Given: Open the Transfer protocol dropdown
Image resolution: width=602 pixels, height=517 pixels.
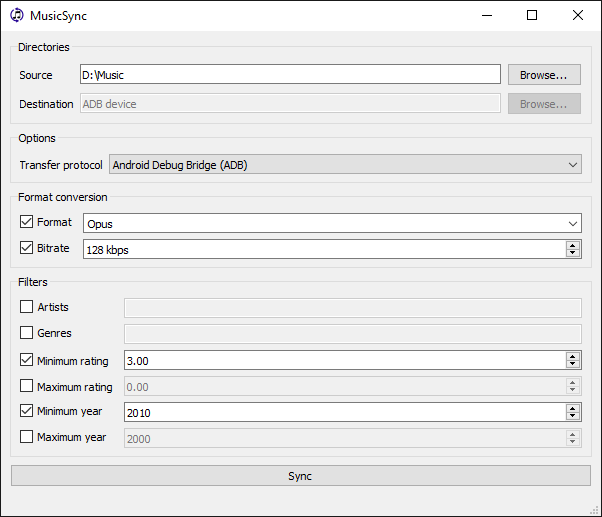Looking at the screenshot, I should (345, 165).
